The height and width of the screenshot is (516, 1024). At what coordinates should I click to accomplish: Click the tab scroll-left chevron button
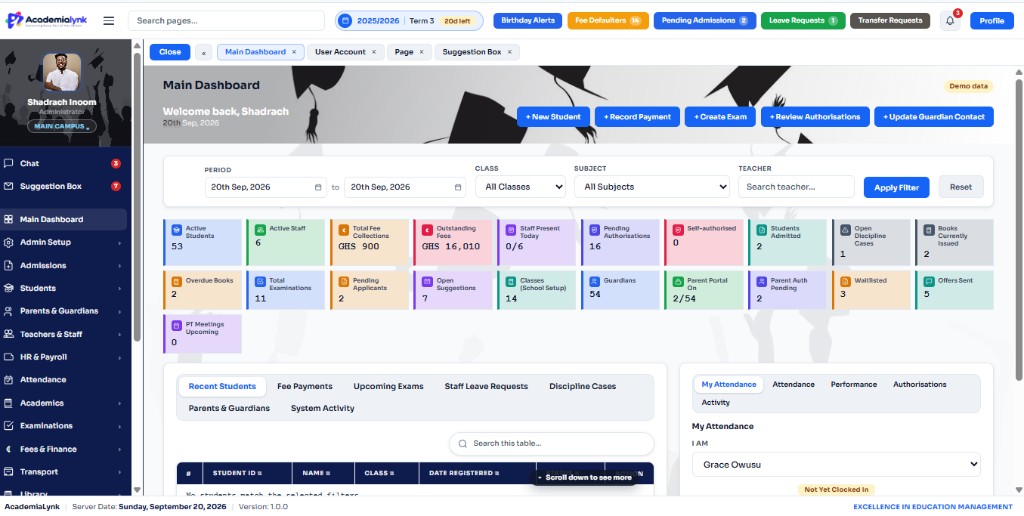[x=203, y=52]
